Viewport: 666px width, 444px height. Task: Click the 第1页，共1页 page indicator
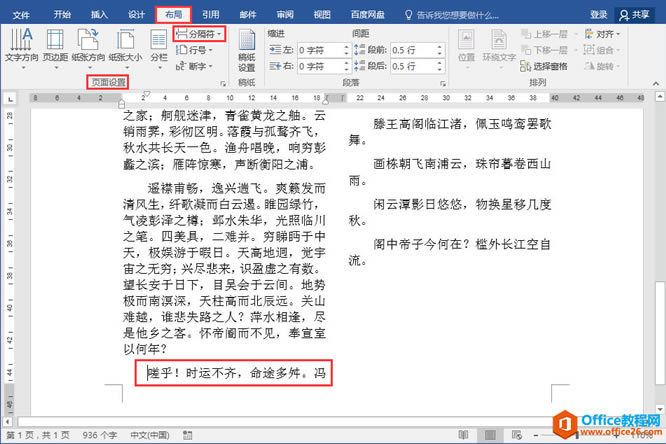click(x=38, y=435)
